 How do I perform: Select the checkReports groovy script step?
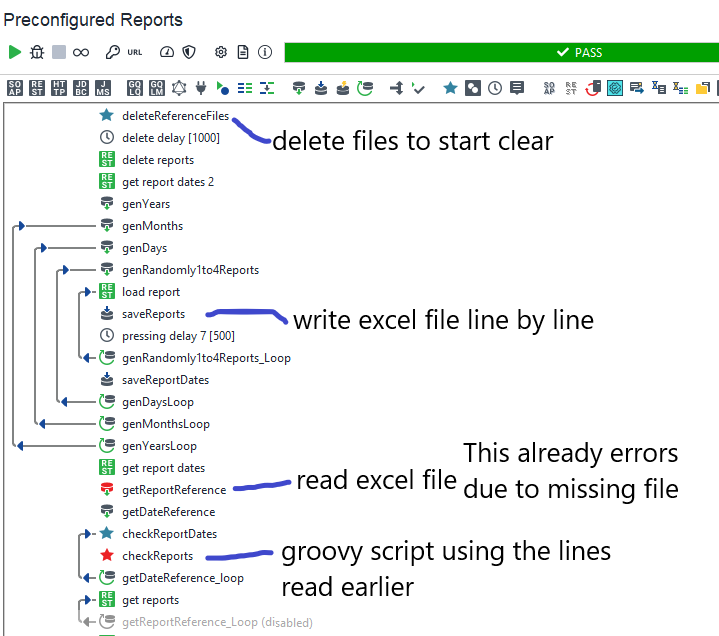click(157, 556)
